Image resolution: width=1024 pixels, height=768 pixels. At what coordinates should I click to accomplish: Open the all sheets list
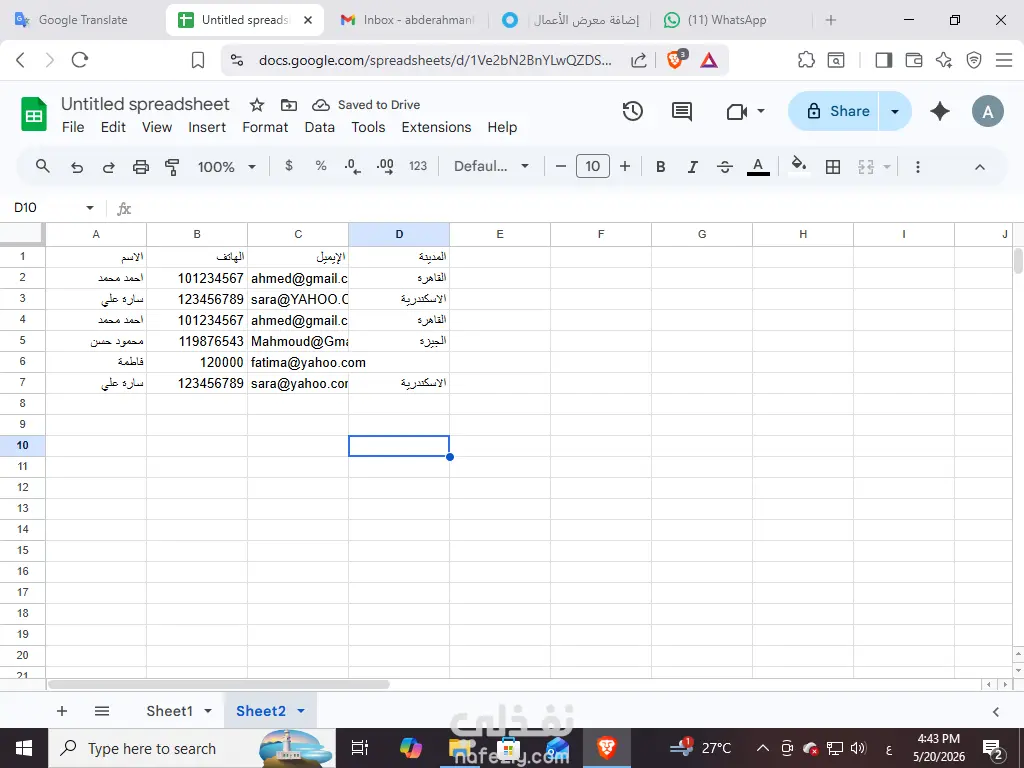(102, 711)
